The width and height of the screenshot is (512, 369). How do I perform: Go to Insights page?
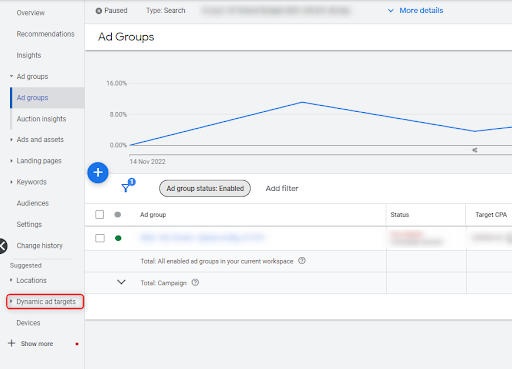[29, 55]
